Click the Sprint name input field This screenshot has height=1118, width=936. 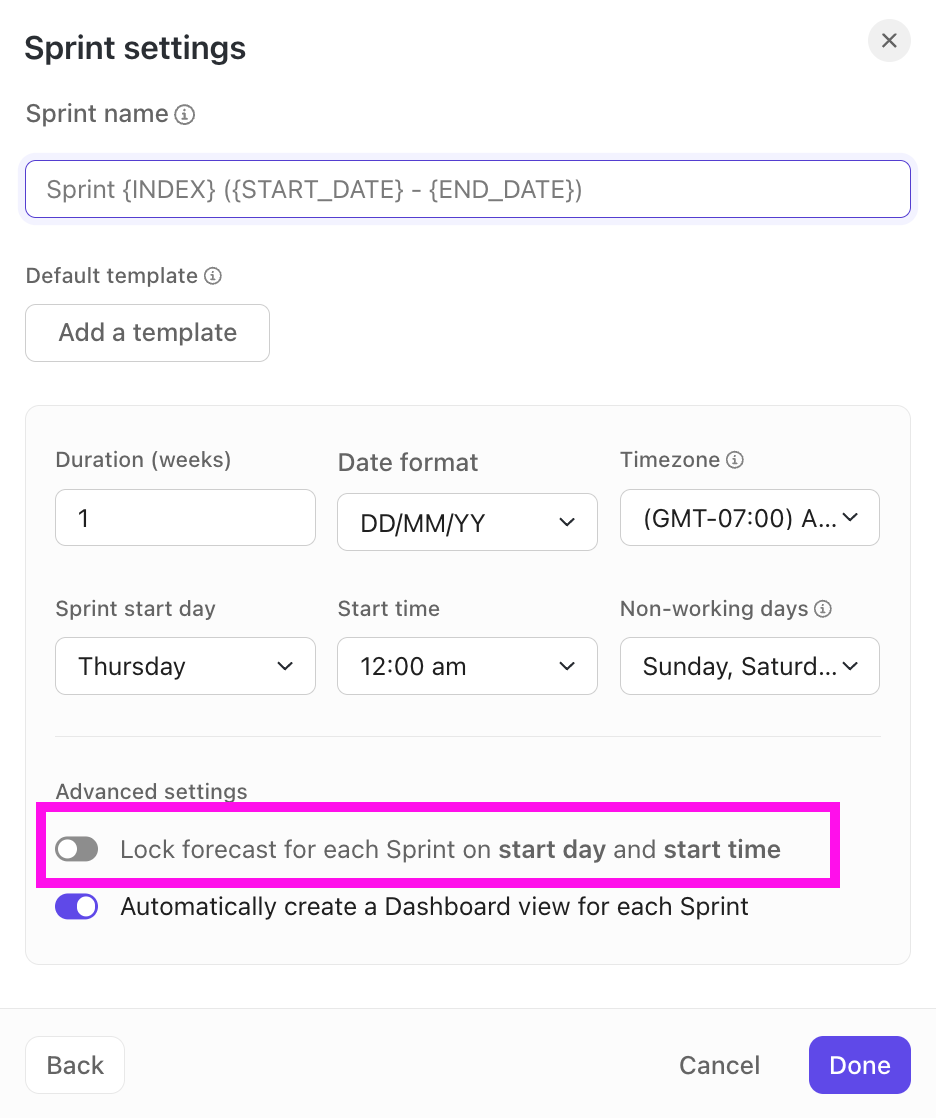pyautogui.click(x=467, y=188)
